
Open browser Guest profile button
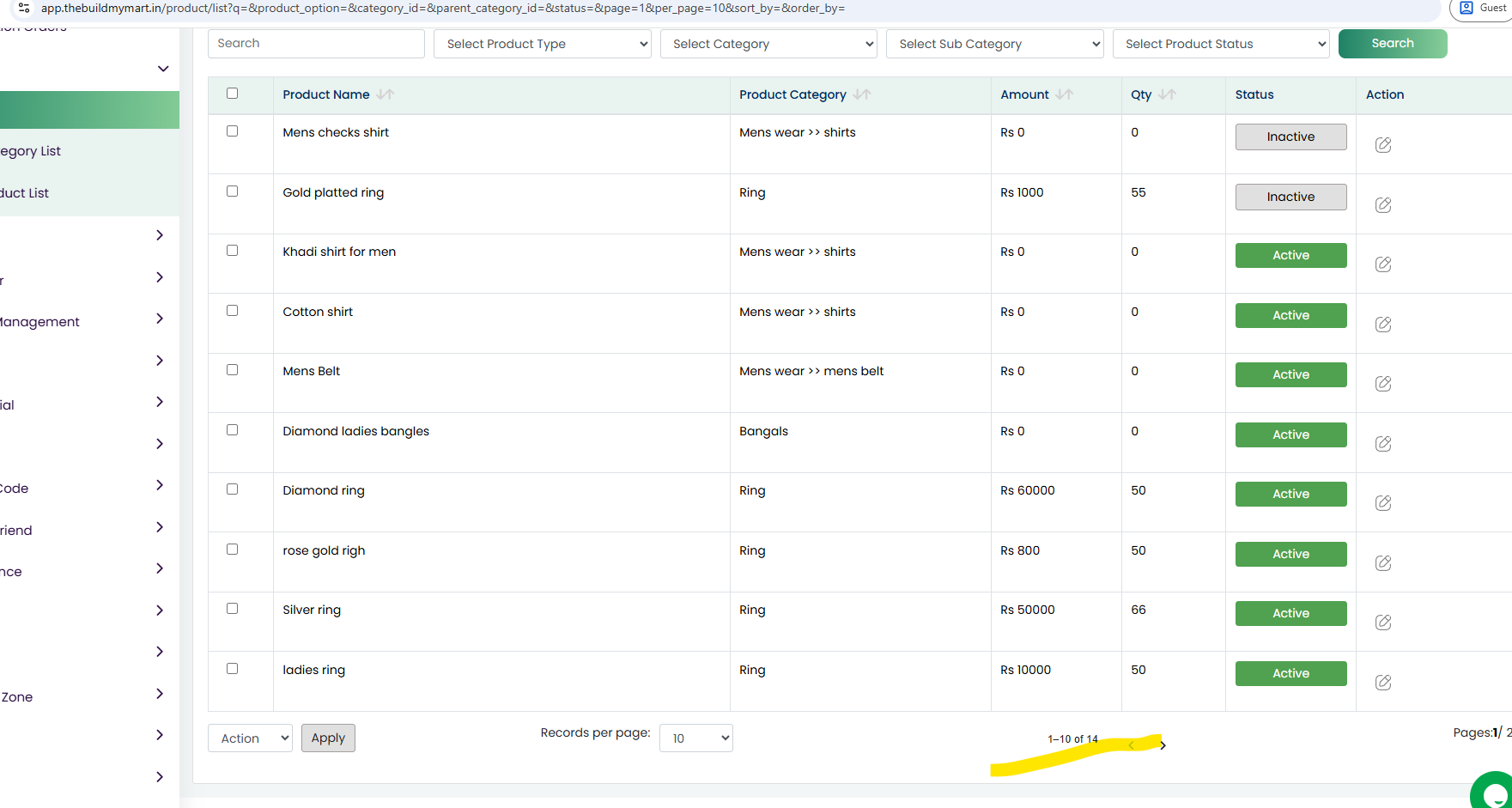pyautogui.click(x=1483, y=9)
